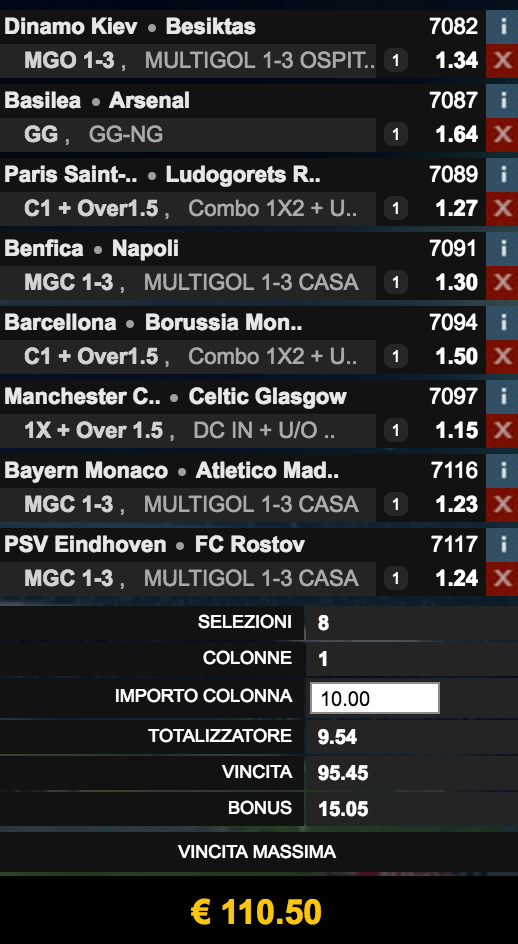Toggle the banker marker on Basilea - Arsenal row
The height and width of the screenshot is (944, 518).
pyautogui.click(x=396, y=134)
